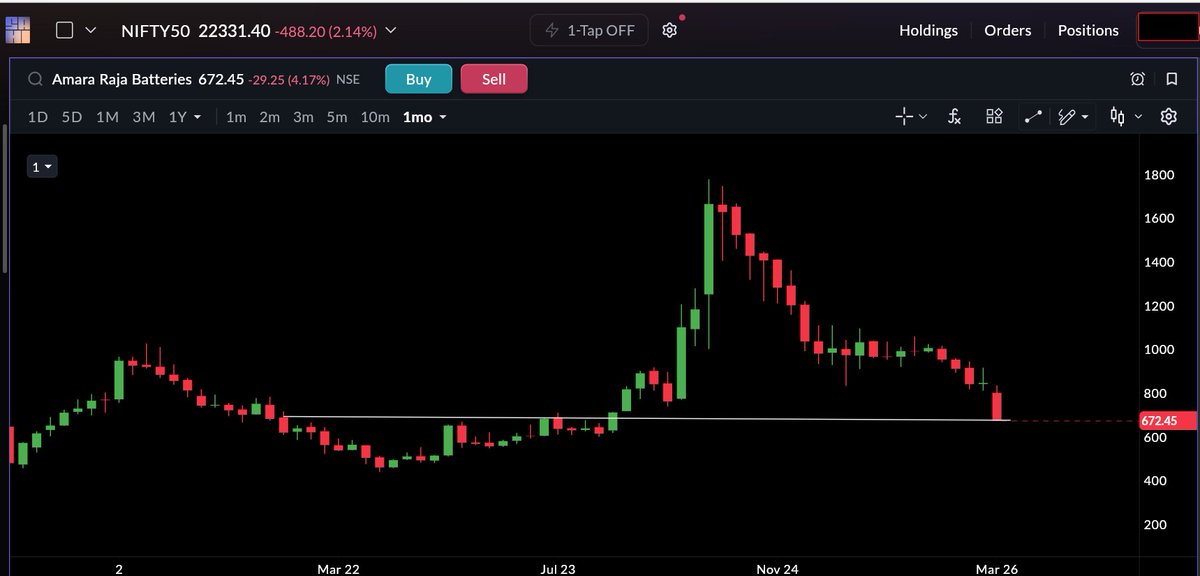This screenshot has height=576, width=1200.
Task: Open indicators fx menu
Action: click(x=955, y=117)
